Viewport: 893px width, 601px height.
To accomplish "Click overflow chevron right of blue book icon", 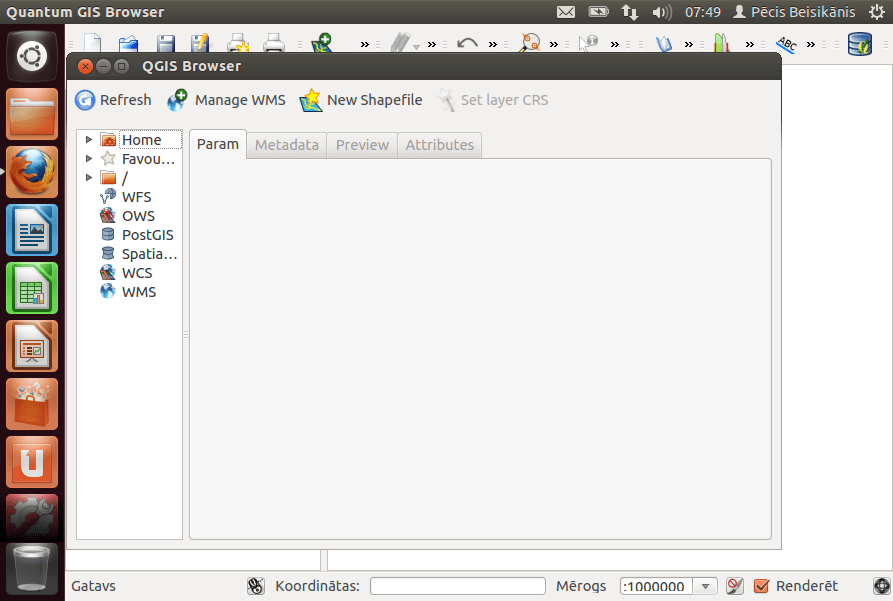I will tap(689, 44).
